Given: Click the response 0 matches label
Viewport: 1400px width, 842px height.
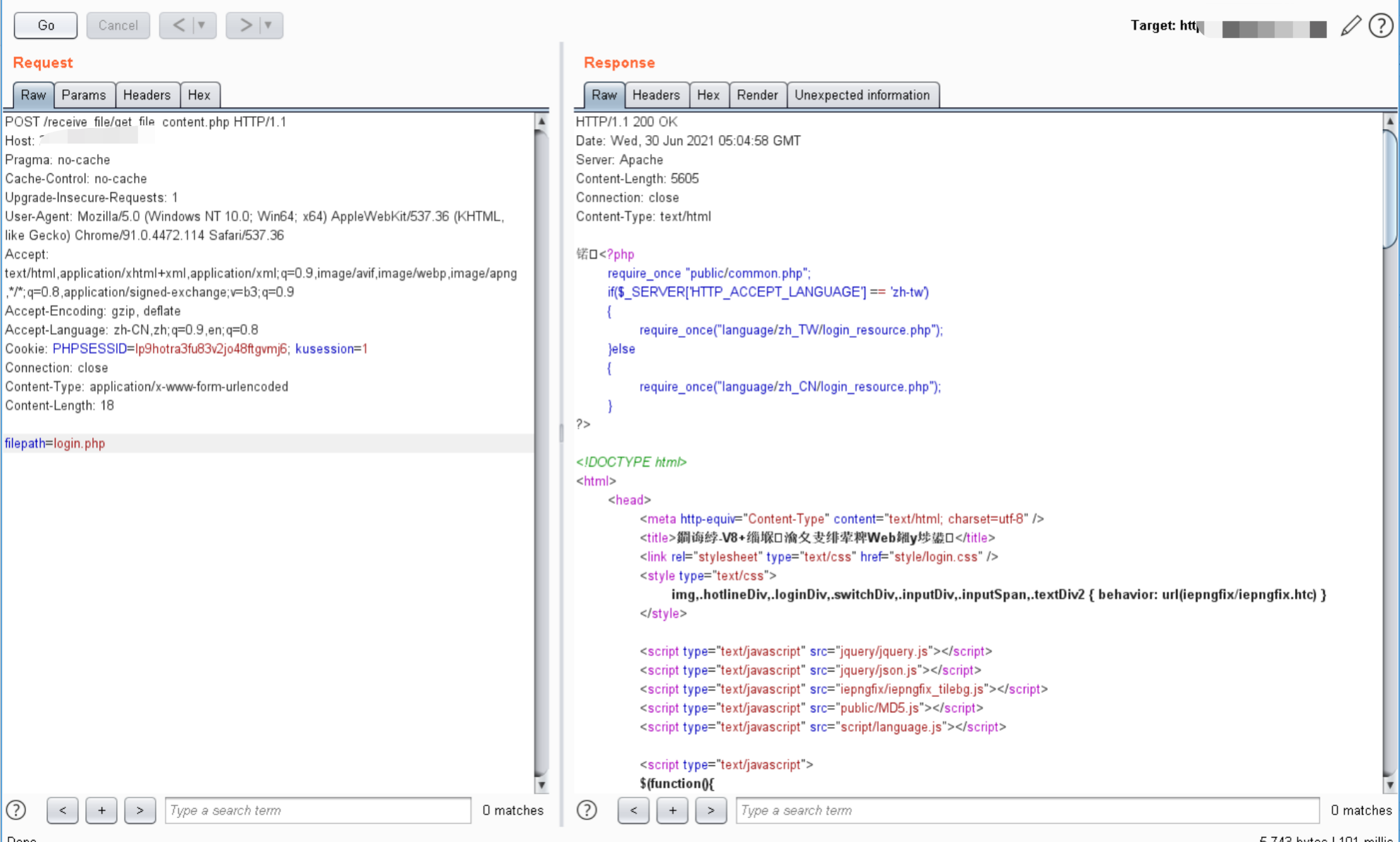Looking at the screenshot, I should point(1361,810).
